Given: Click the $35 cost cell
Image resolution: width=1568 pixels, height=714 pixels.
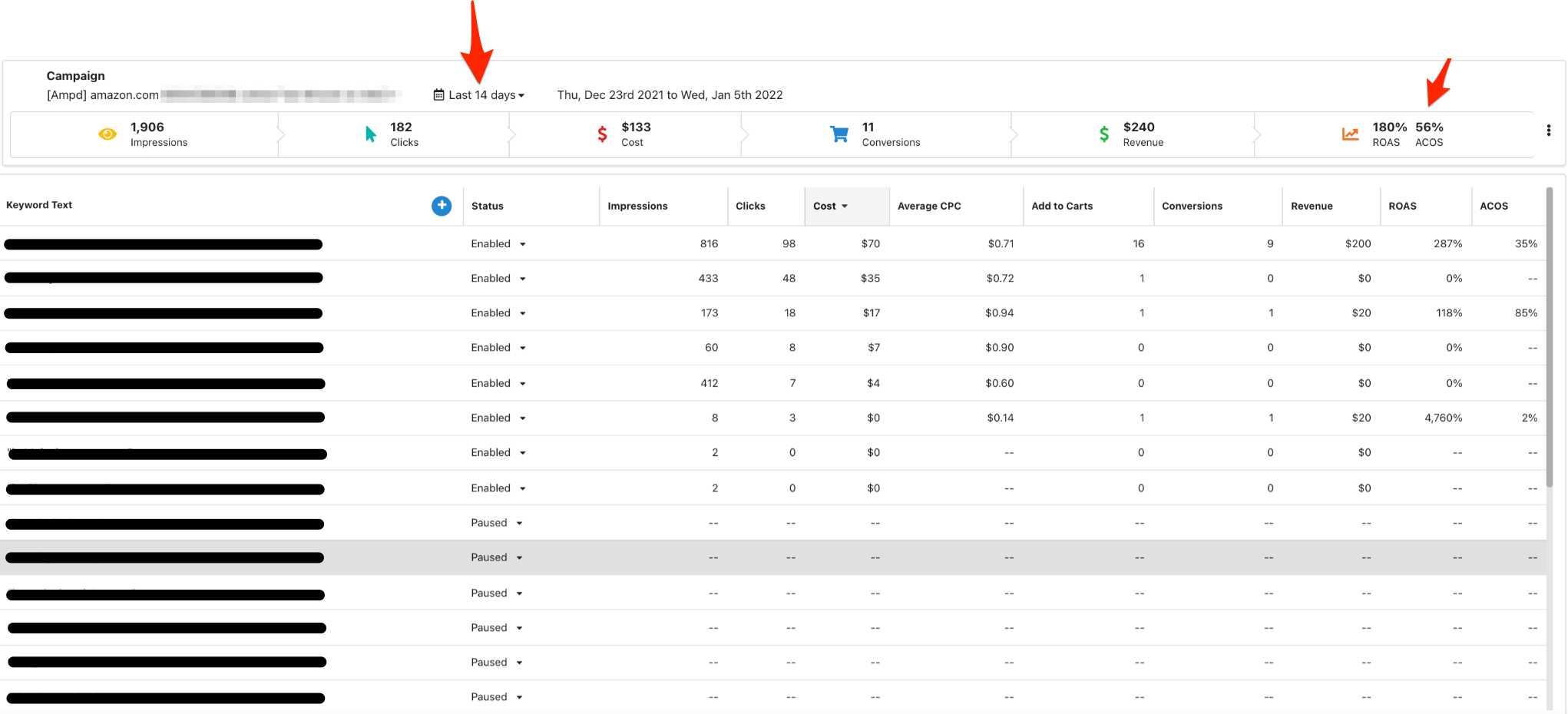Looking at the screenshot, I should 870,279.
